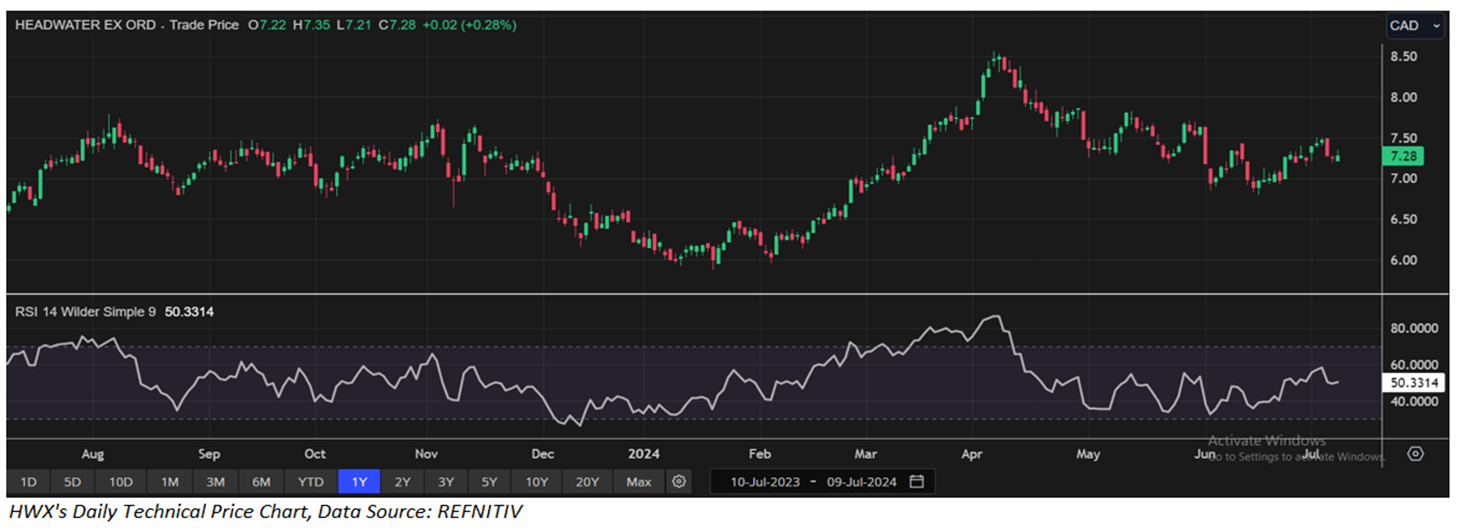This screenshot has height=531, width=1457.
Task: Open the CAD currency dropdown
Action: click(1414, 26)
